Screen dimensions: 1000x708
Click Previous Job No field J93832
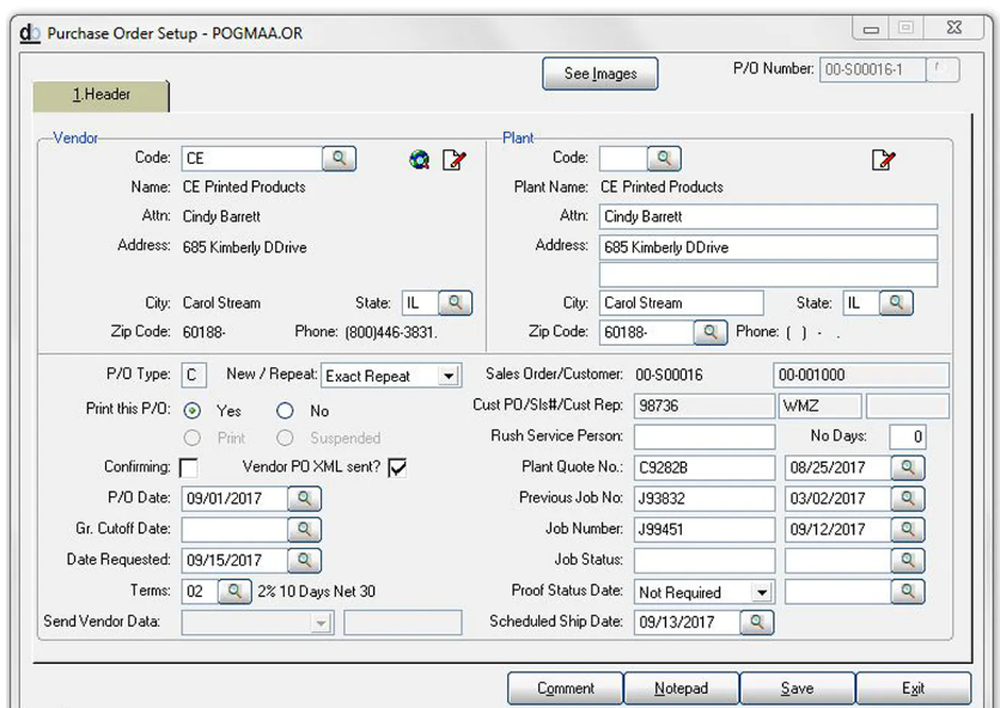coord(705,498)
